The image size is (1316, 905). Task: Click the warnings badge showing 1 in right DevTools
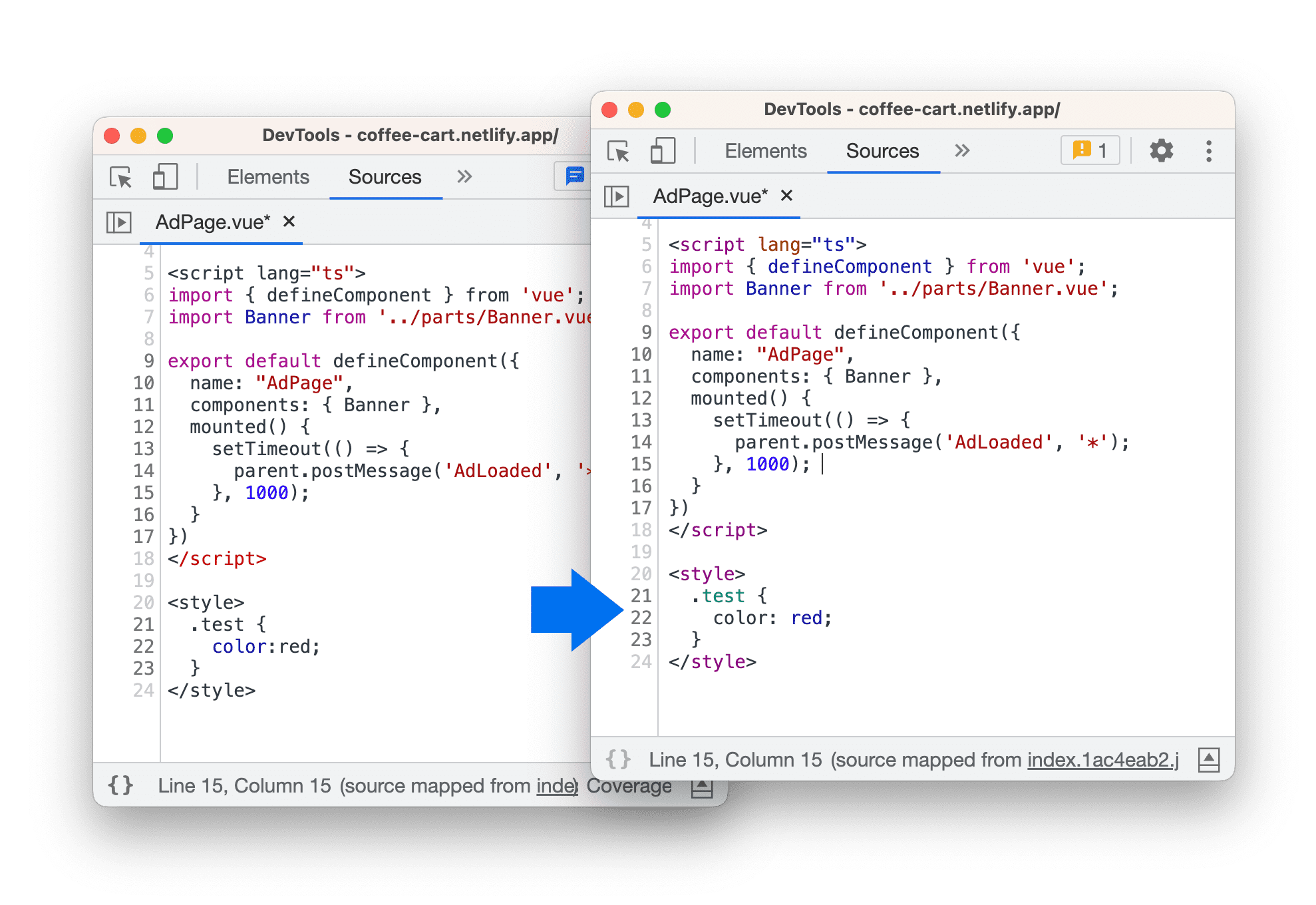tap(1090, 150)
